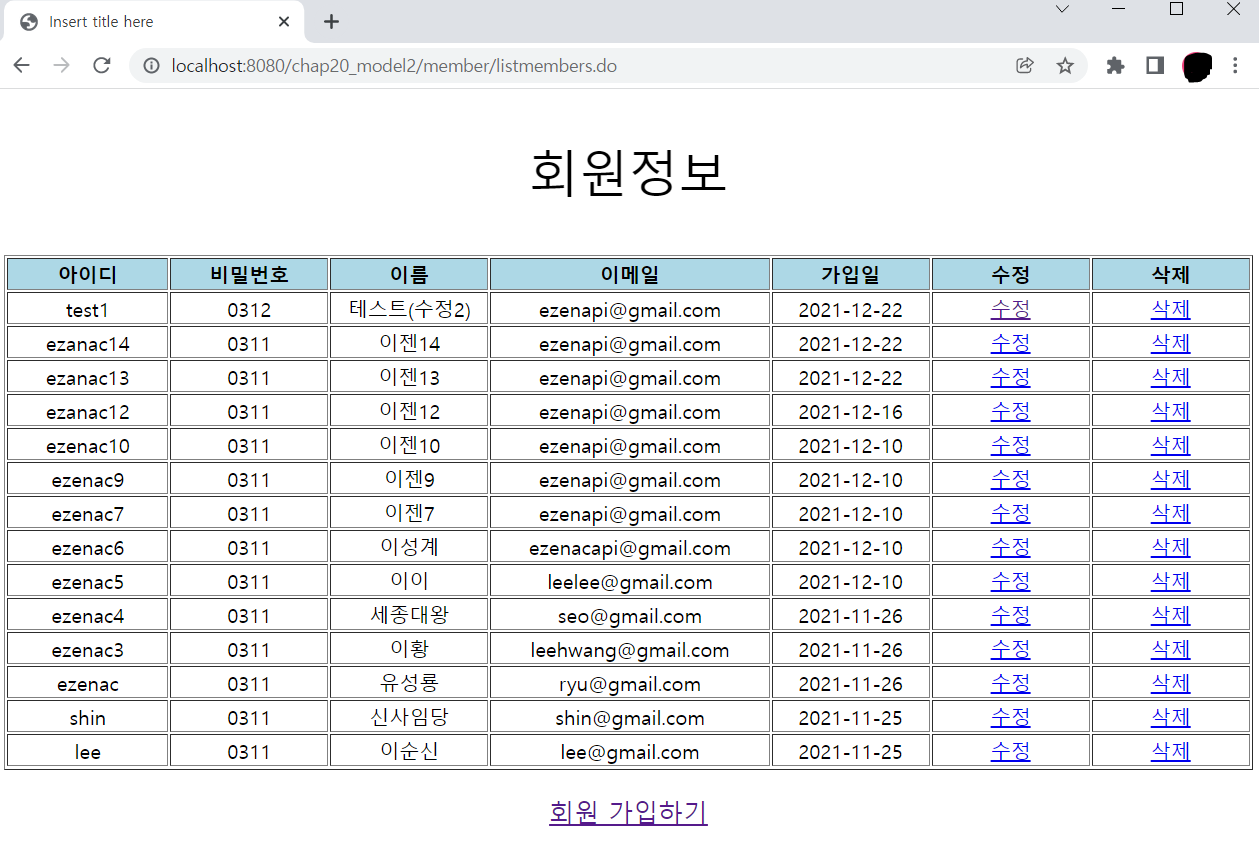Open 수정 for ezenac7
The image size is (1259, 845).
point(1011,513)
